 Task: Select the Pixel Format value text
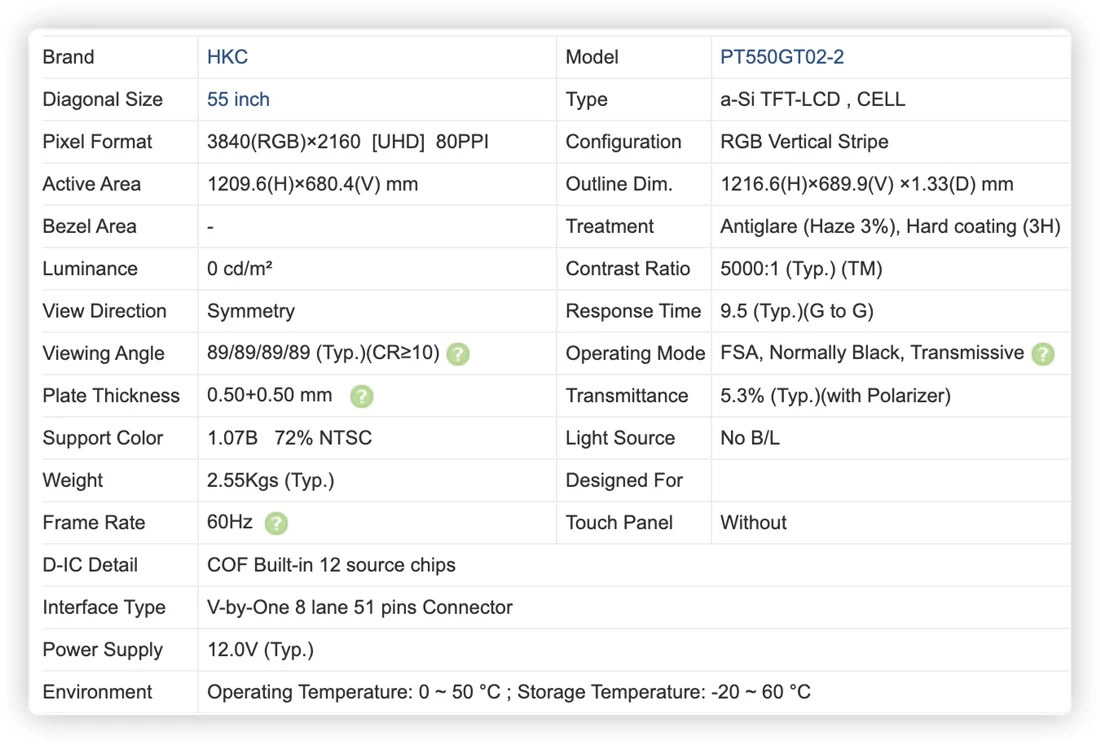[347, 142]
